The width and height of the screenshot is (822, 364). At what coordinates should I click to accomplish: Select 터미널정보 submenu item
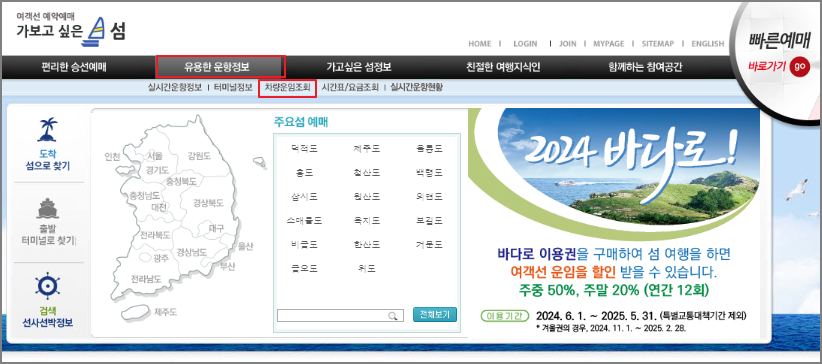(x=233, y=88)
